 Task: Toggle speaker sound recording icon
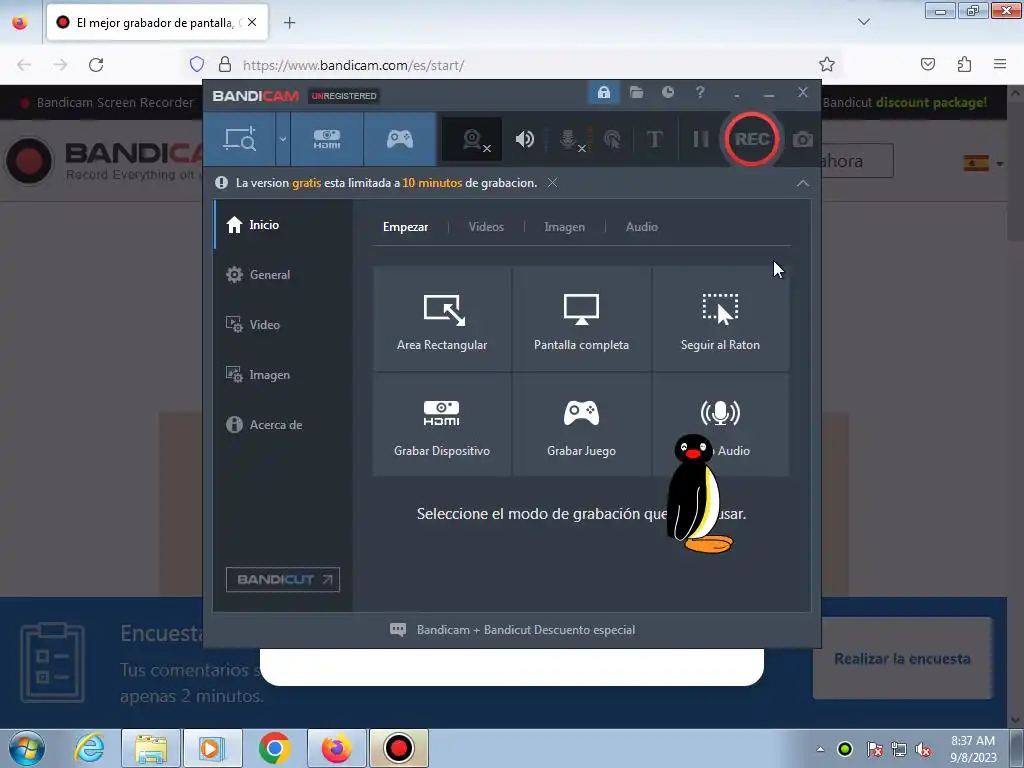[x=524, y=139]
